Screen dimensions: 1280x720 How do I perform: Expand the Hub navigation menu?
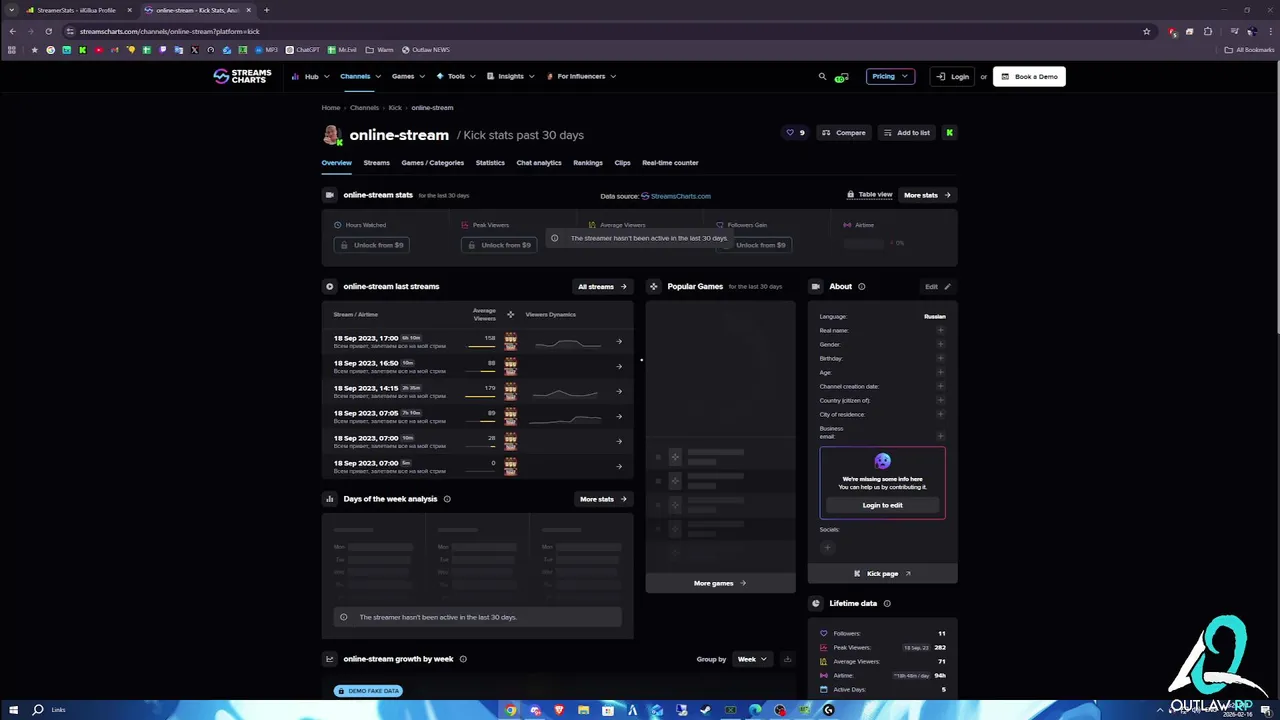point(309,76)
